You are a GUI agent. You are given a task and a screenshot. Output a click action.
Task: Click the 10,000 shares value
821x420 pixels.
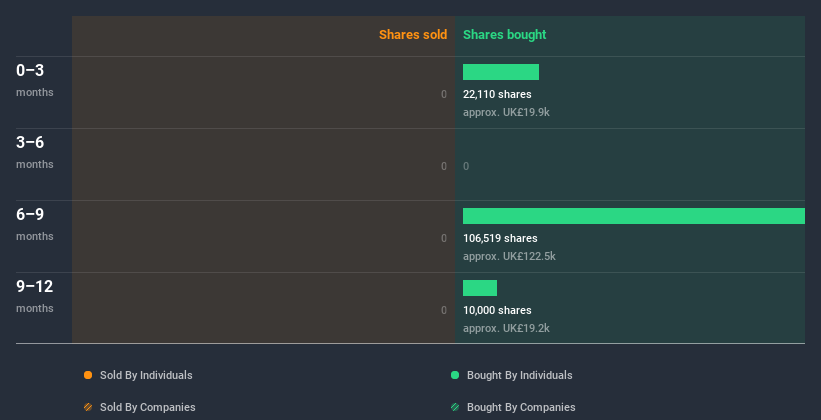click(x=497, y=310)
